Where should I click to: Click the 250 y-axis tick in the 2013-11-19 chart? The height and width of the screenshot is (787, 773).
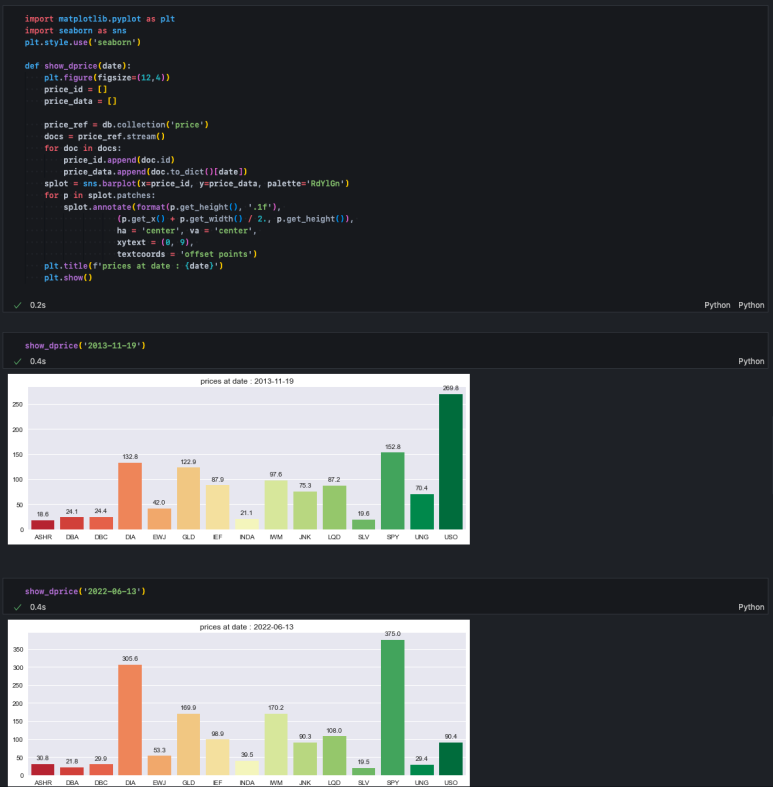18,405
